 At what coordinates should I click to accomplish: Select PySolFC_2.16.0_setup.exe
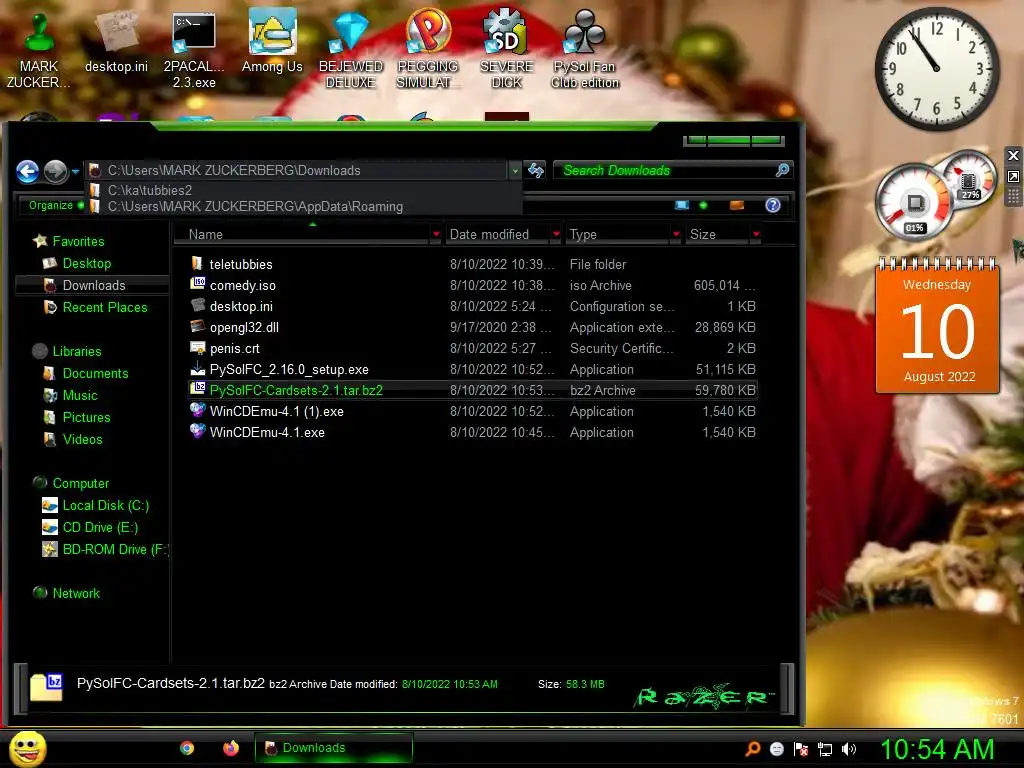[x=473, y=369]
